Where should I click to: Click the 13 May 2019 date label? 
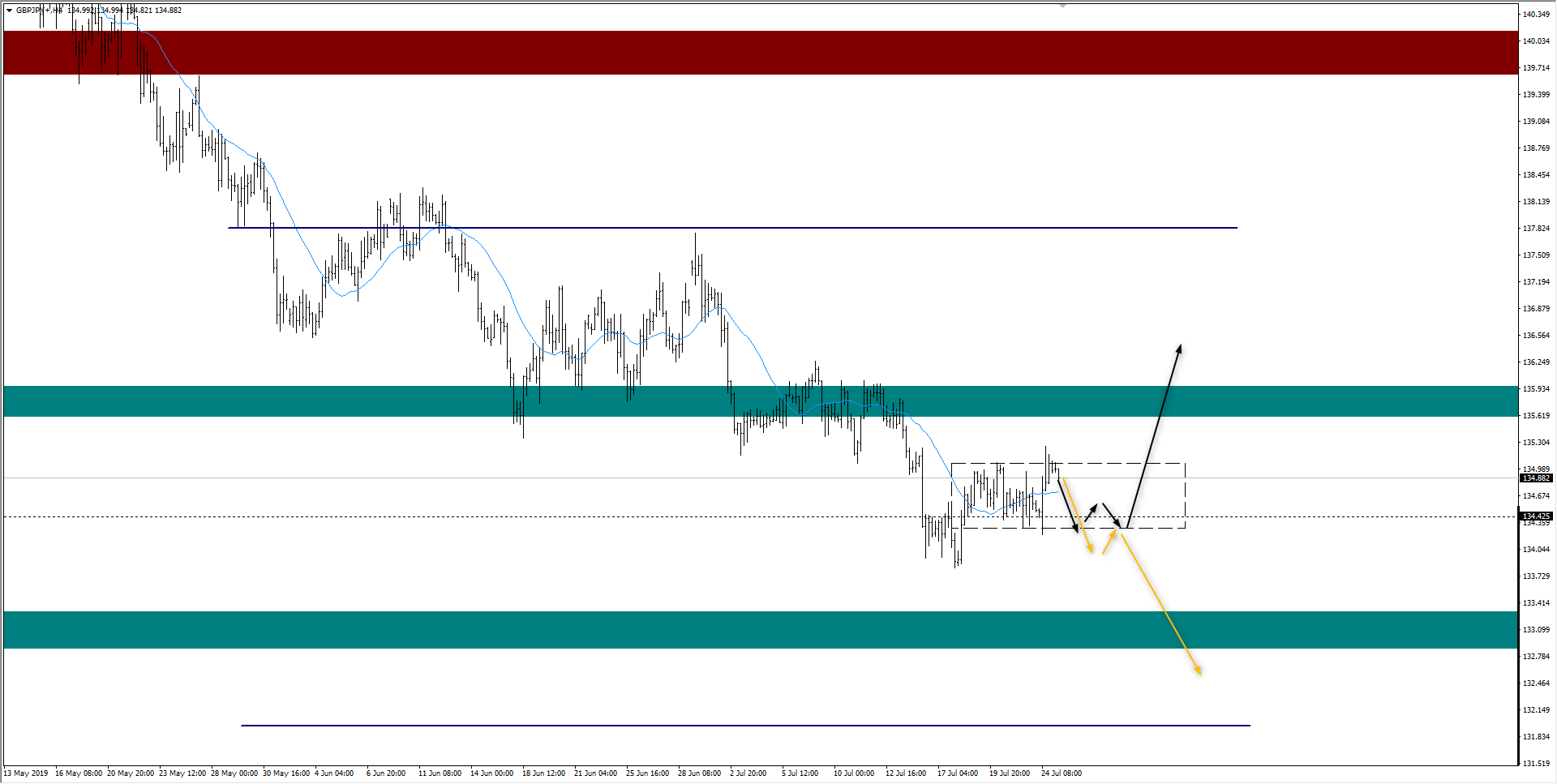pos(26,773)
